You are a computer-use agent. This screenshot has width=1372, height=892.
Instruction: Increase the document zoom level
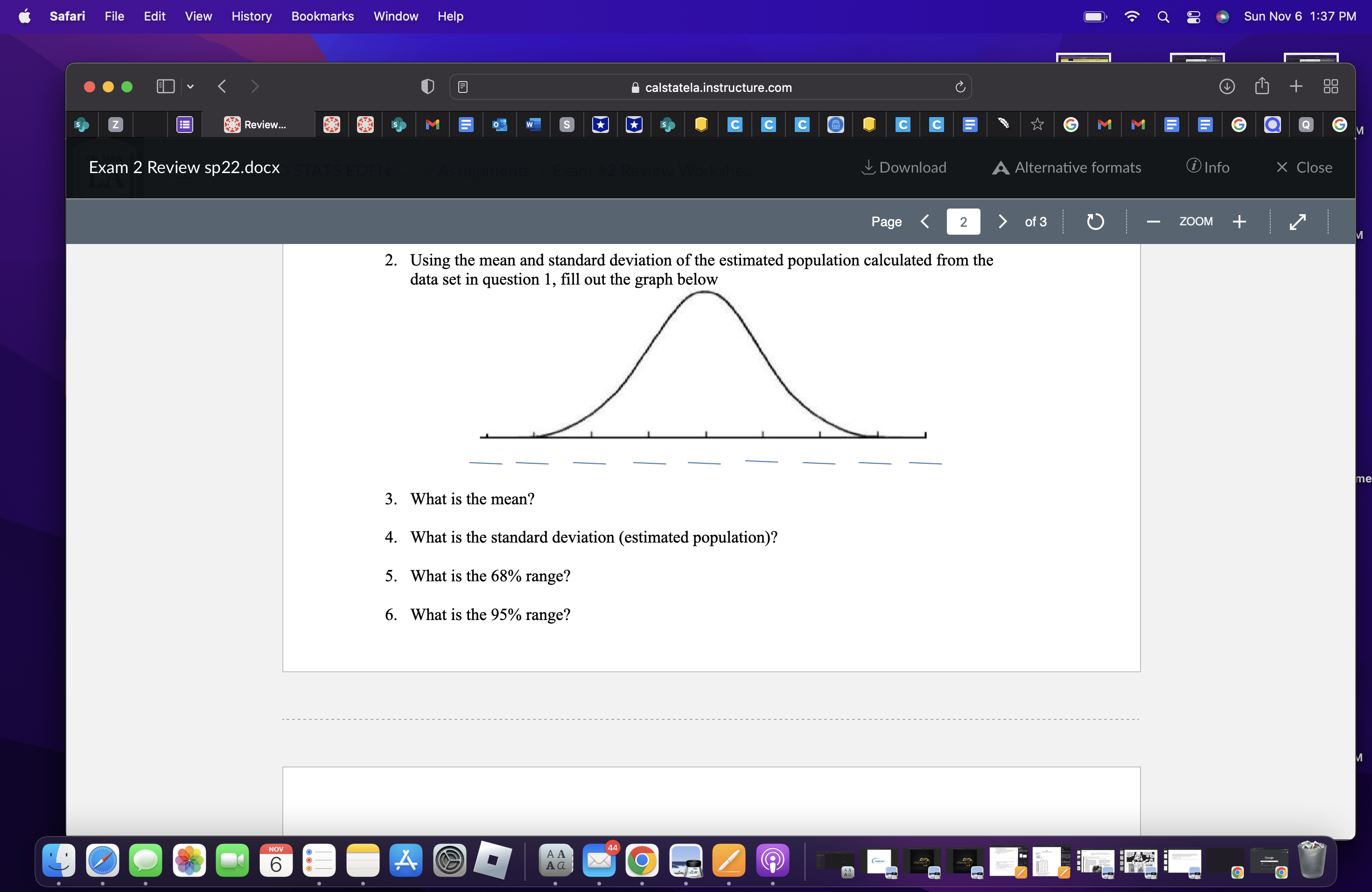[x=1240, y=221]
